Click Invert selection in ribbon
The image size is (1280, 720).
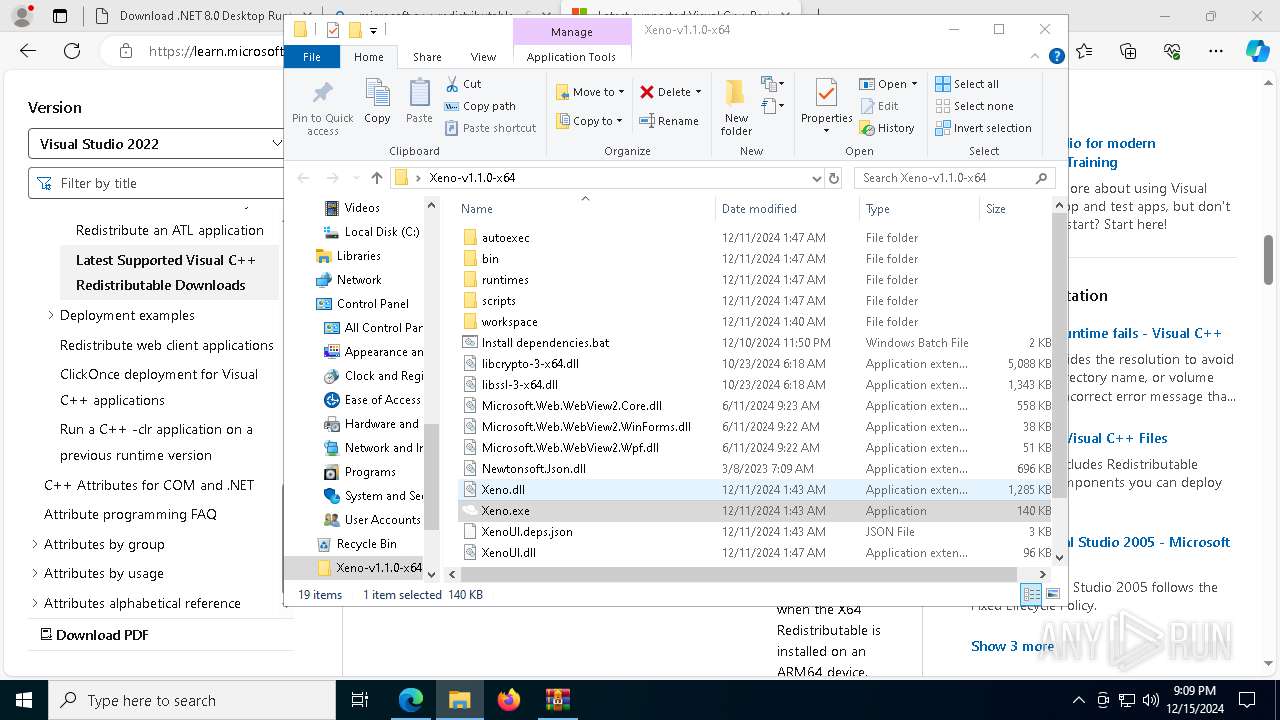[983, 128]
